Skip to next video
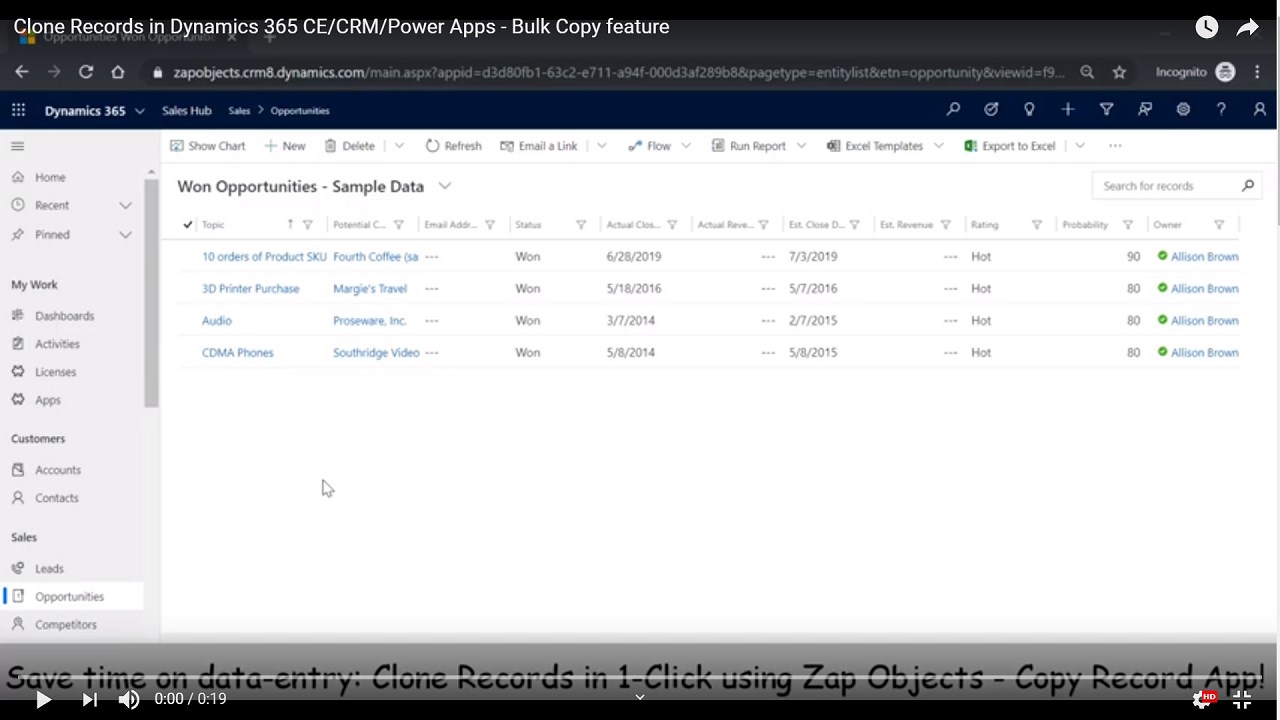 pyautogui.click(x=89, y=699)
